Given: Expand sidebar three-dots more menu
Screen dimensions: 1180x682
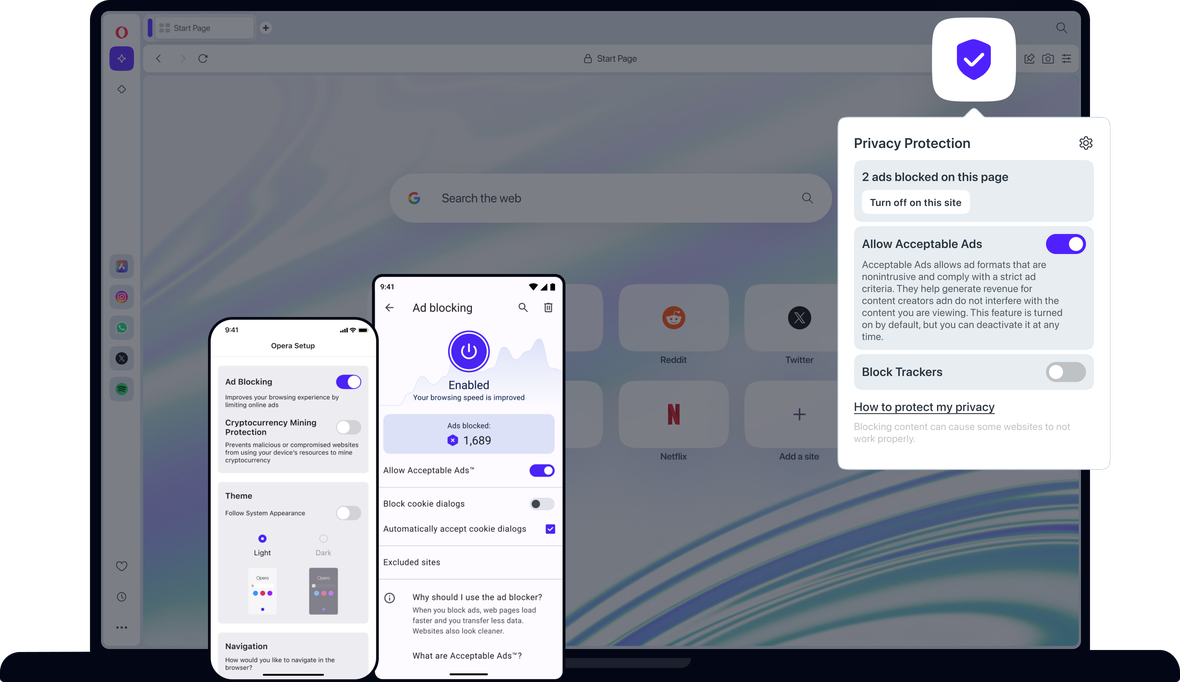Looking at the screenshot, I should (122, 627).
